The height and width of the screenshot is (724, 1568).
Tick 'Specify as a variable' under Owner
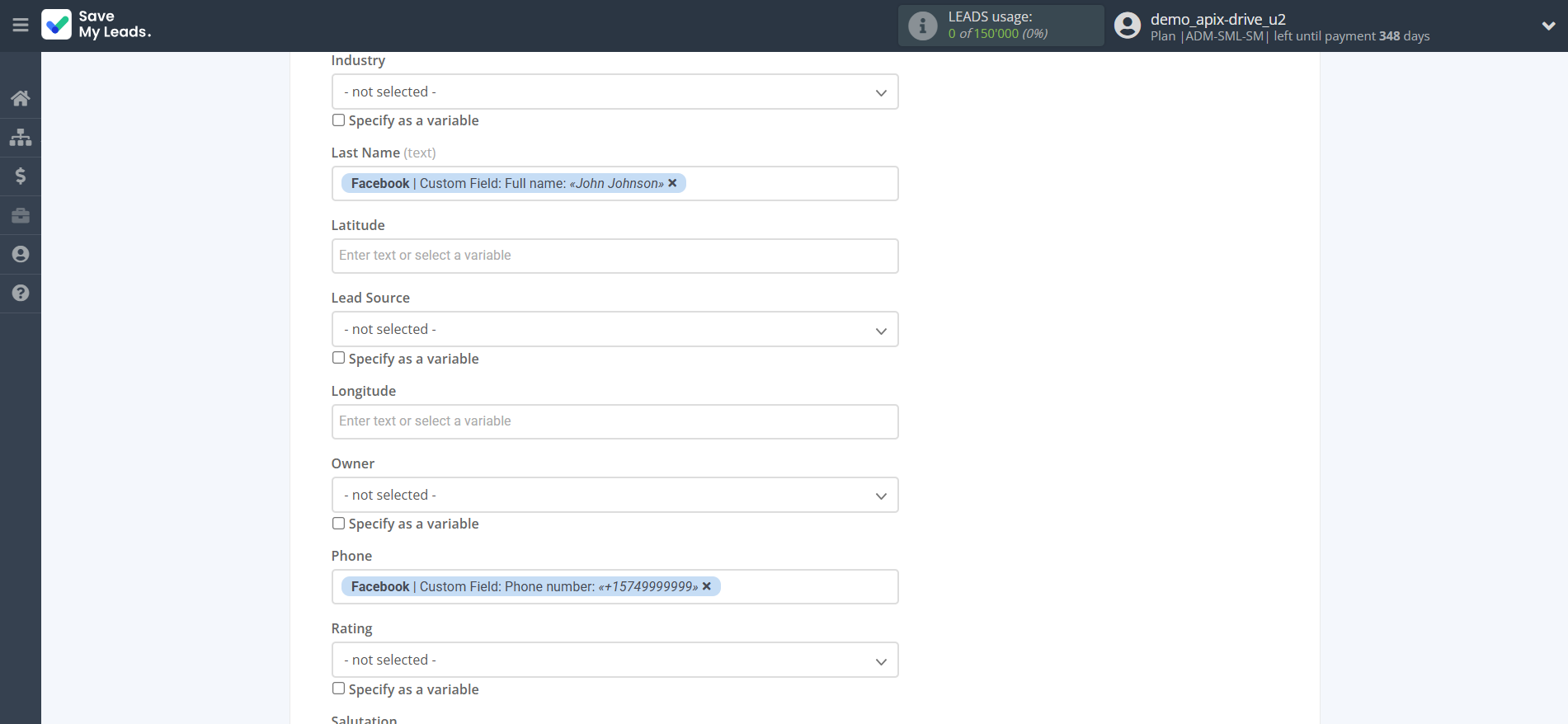[338, 524]
